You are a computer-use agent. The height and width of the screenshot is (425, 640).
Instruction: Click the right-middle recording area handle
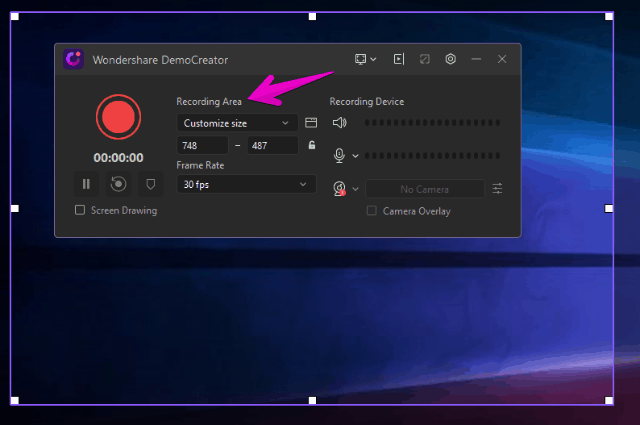[x=609, y=209]
